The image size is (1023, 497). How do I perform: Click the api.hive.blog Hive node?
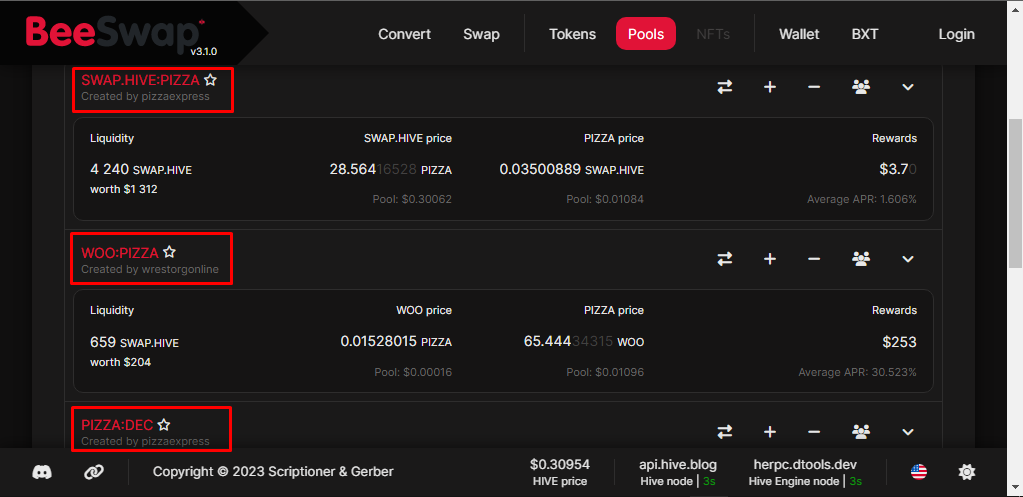pos(678,472)
